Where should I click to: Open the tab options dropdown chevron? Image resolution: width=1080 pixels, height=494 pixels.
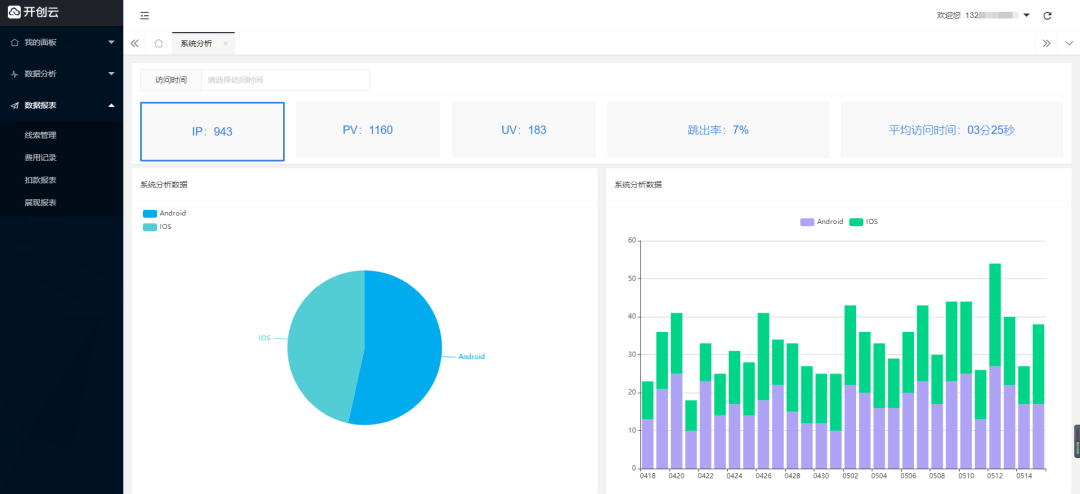(x=1069, y=43)
